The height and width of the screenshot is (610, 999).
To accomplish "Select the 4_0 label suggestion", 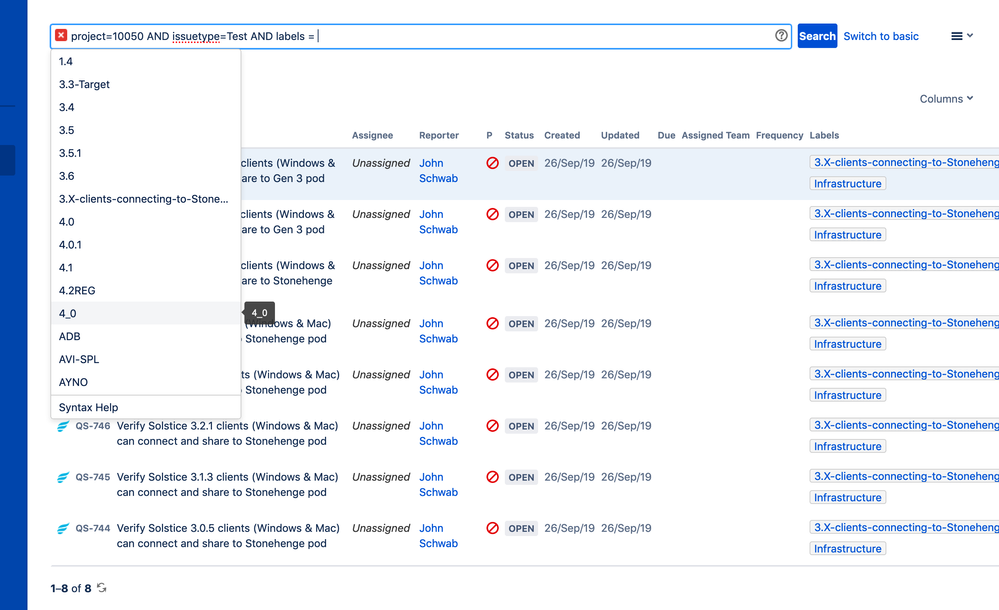I will tap(68, 314).
